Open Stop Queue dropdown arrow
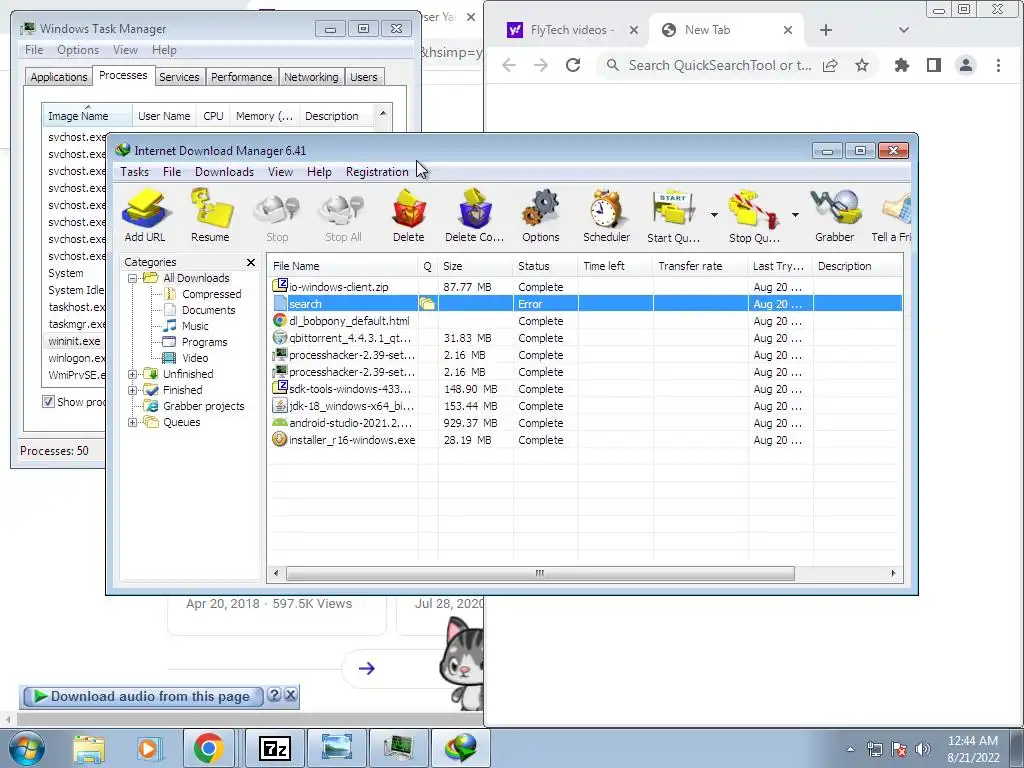 [x=795, y=214]
